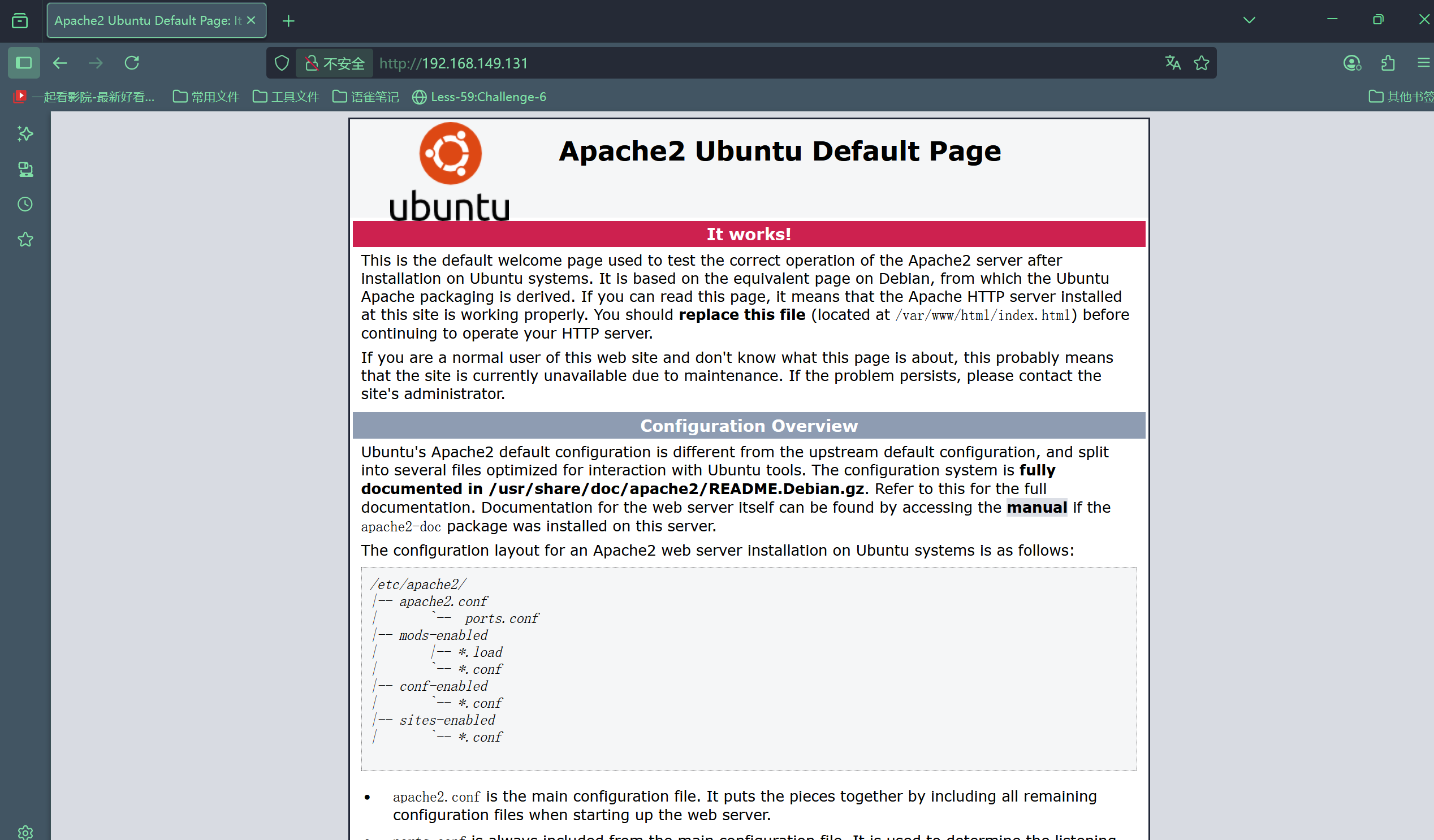Open the Less-59:Challenge-6 bookmark
Screen dimensions: 1434x840
click(x=479, y=97)
